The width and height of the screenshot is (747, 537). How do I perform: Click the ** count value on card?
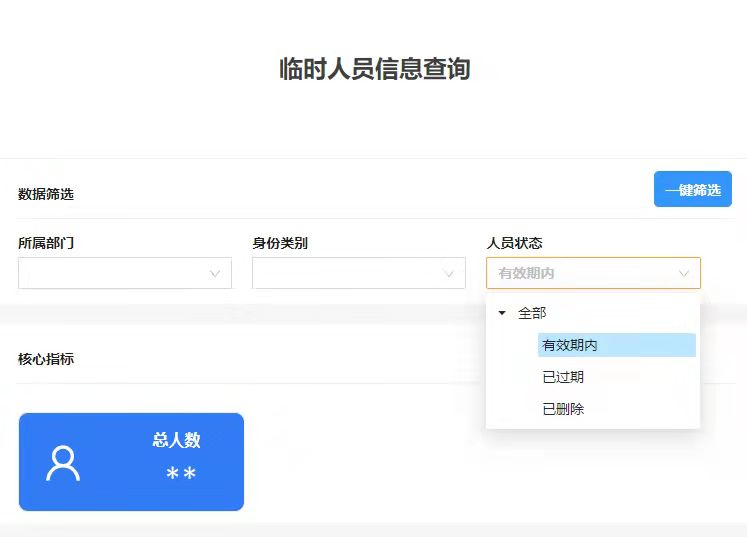(x=181, y=474)
